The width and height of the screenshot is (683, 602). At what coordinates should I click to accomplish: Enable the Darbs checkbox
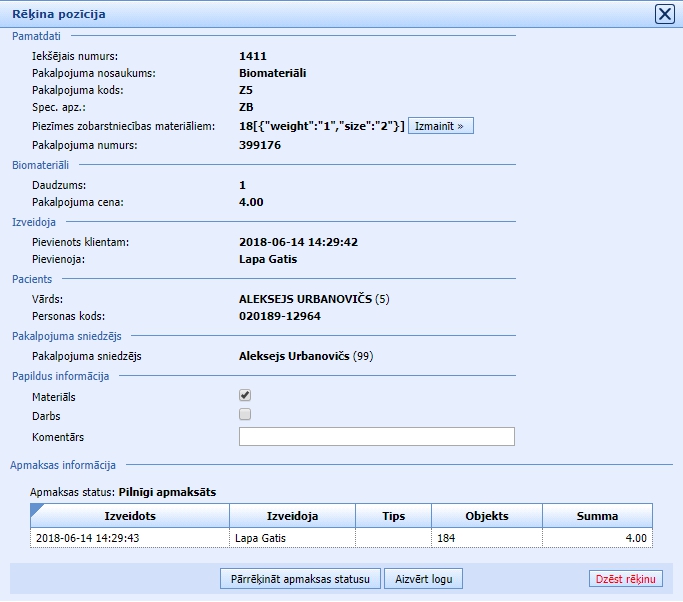(x=245, y=414)
